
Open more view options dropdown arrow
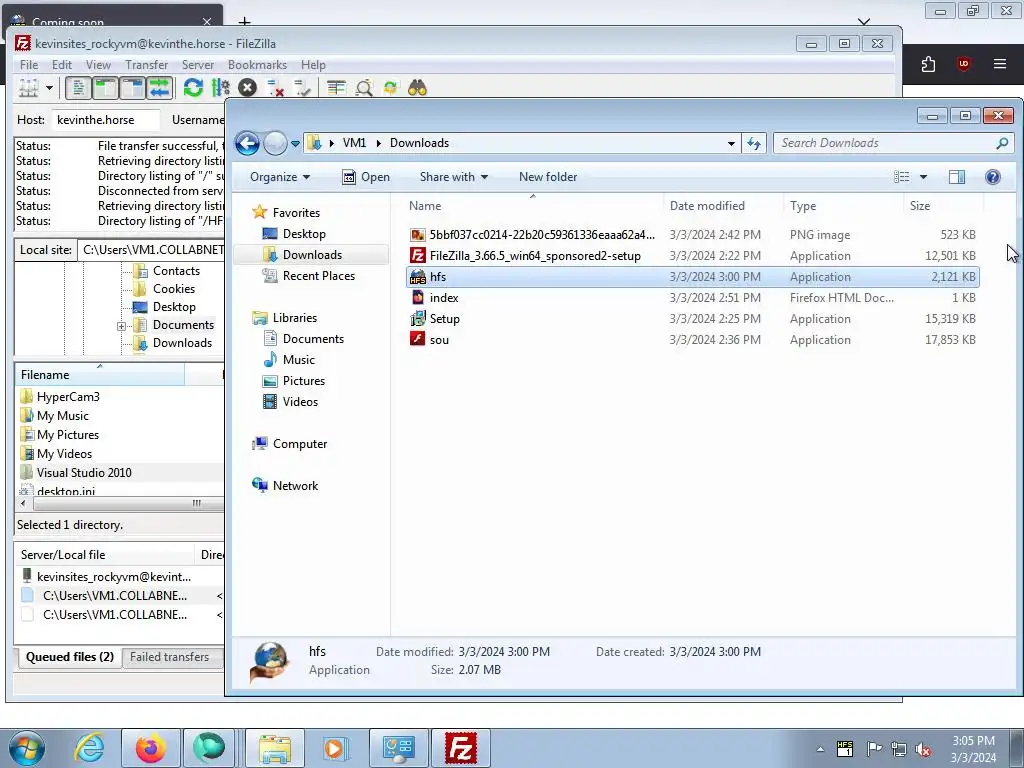point(923,177)
